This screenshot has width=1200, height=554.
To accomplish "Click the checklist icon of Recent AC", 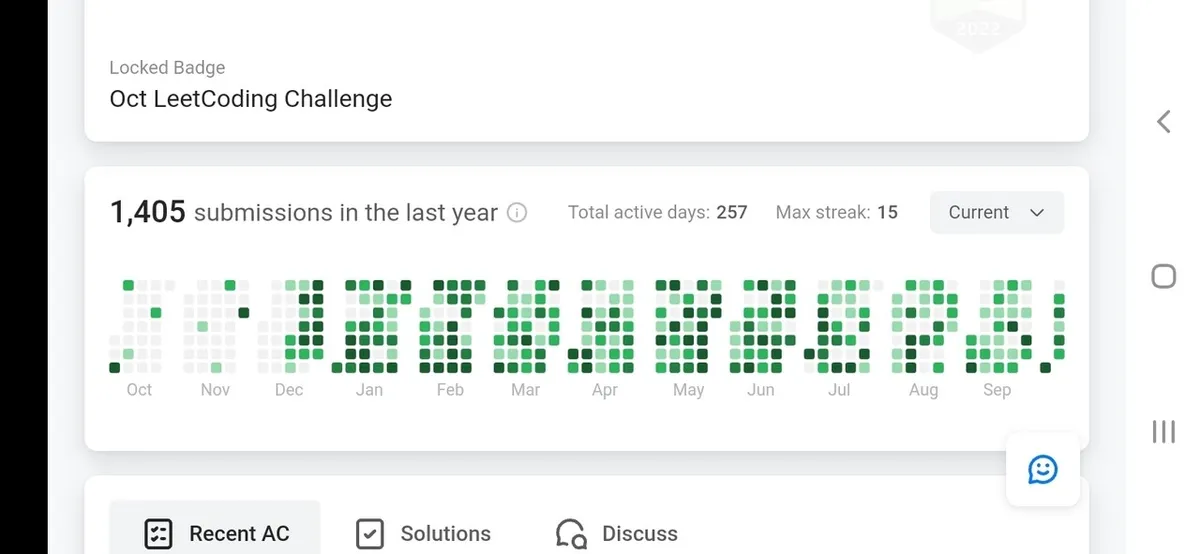I will point(159,534).
